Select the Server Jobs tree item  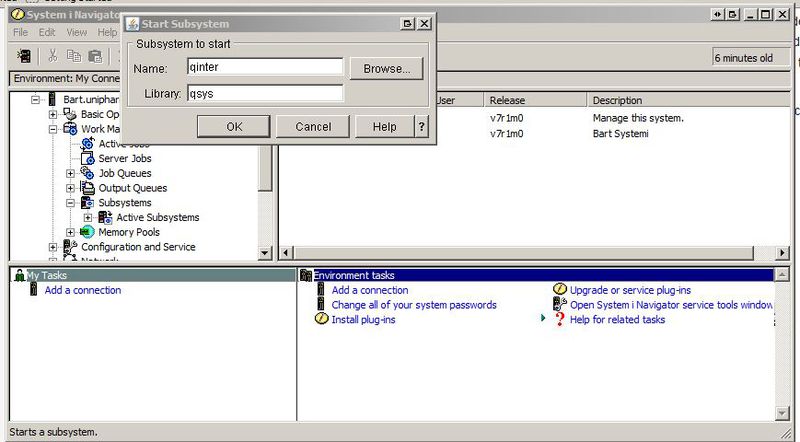pyautogui.click(x=125, y=159)
